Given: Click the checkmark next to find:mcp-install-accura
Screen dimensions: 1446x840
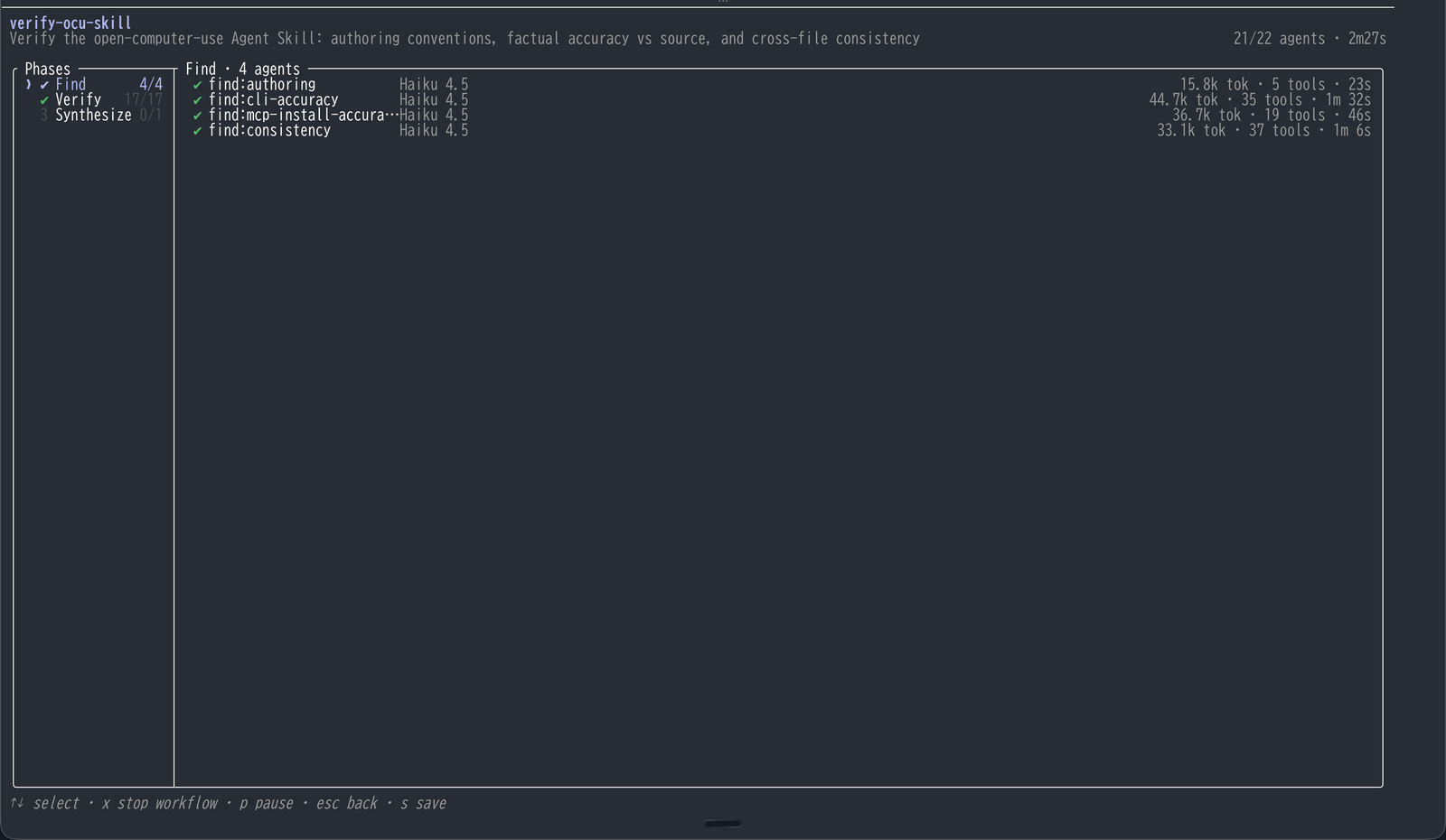Looking at the screenshot, I should coord(197,116).
